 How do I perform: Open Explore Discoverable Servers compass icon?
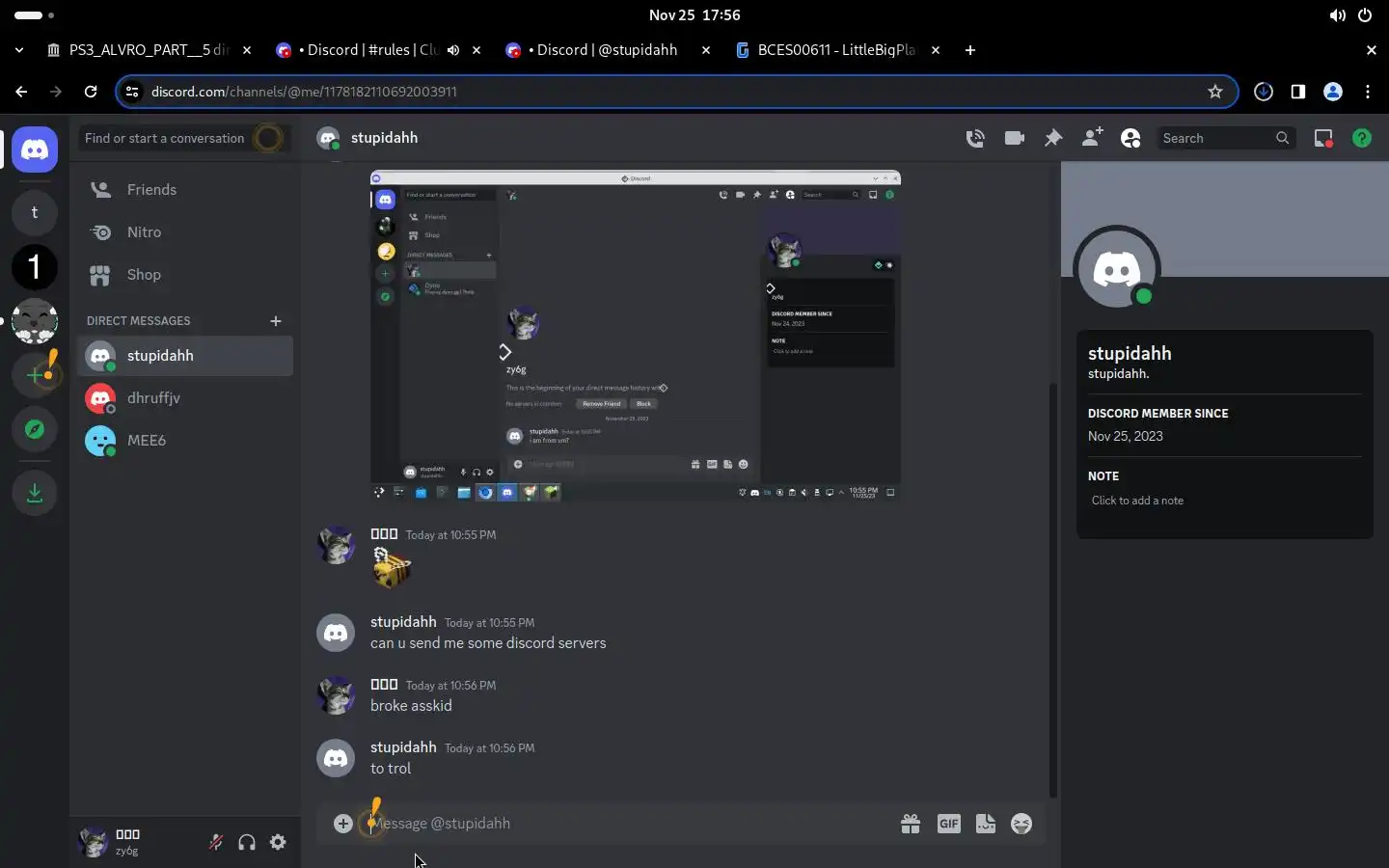(35, 429)
